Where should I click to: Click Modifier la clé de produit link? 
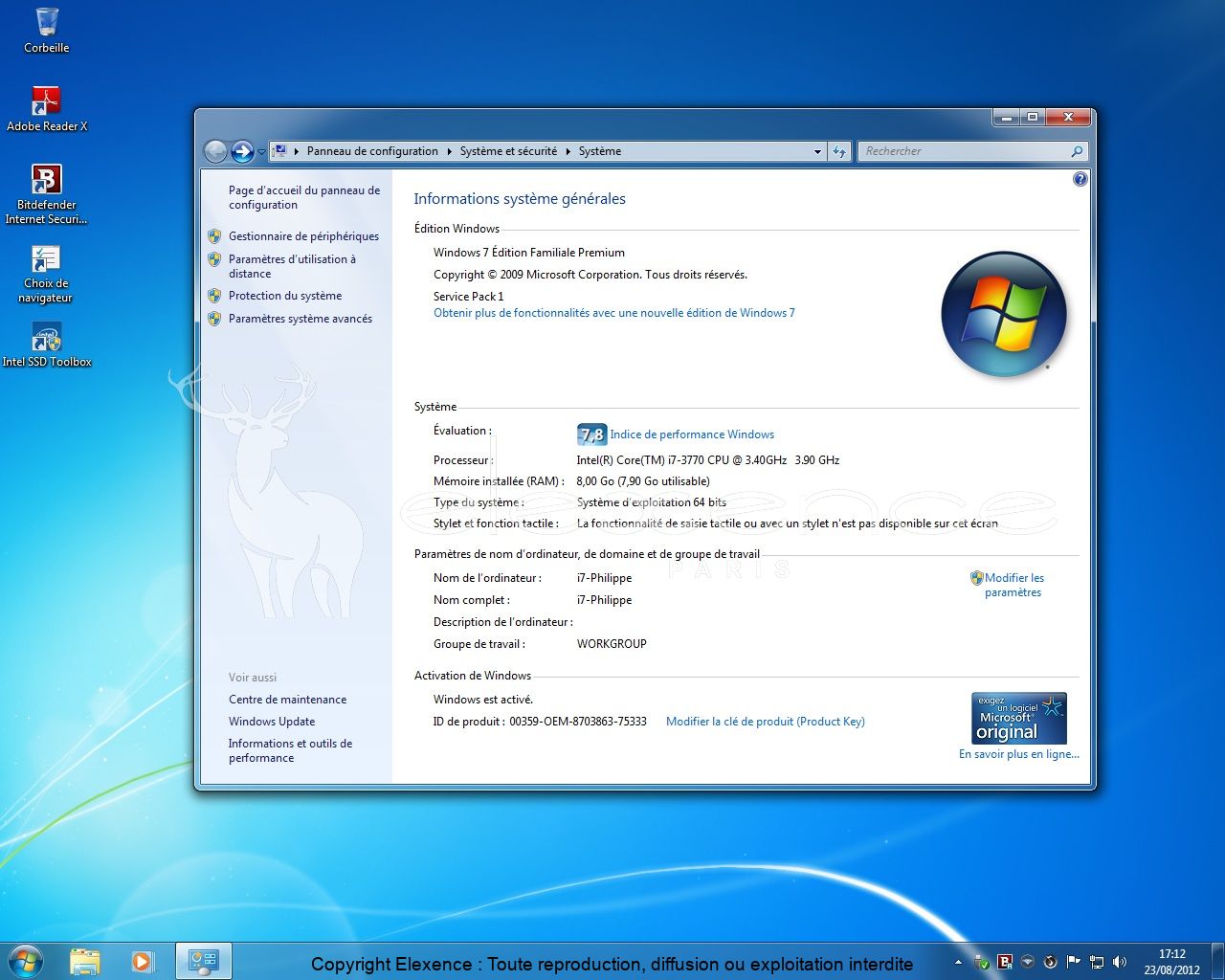tap(766, 722)
